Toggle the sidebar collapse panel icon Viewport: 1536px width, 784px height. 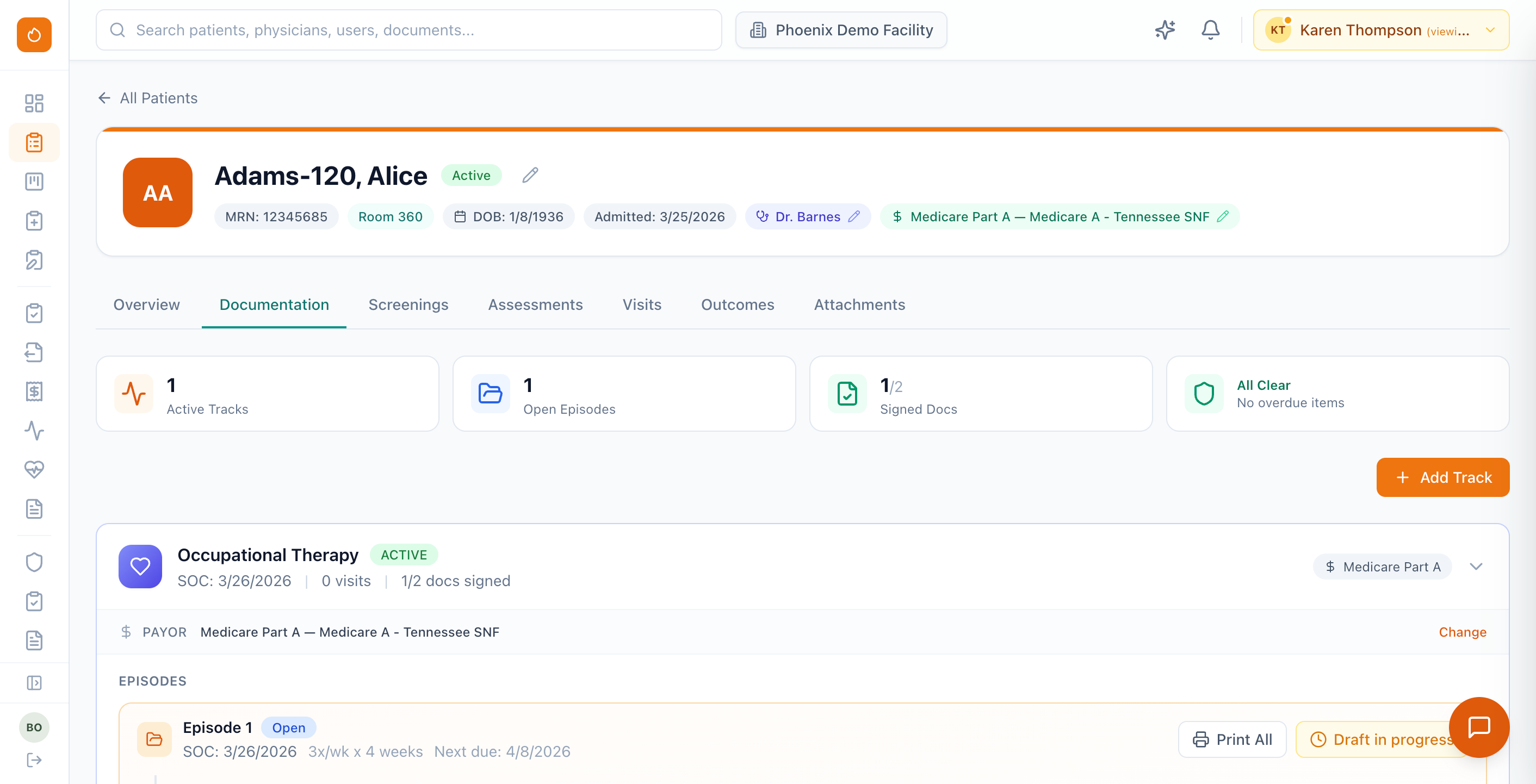point(34,683)
